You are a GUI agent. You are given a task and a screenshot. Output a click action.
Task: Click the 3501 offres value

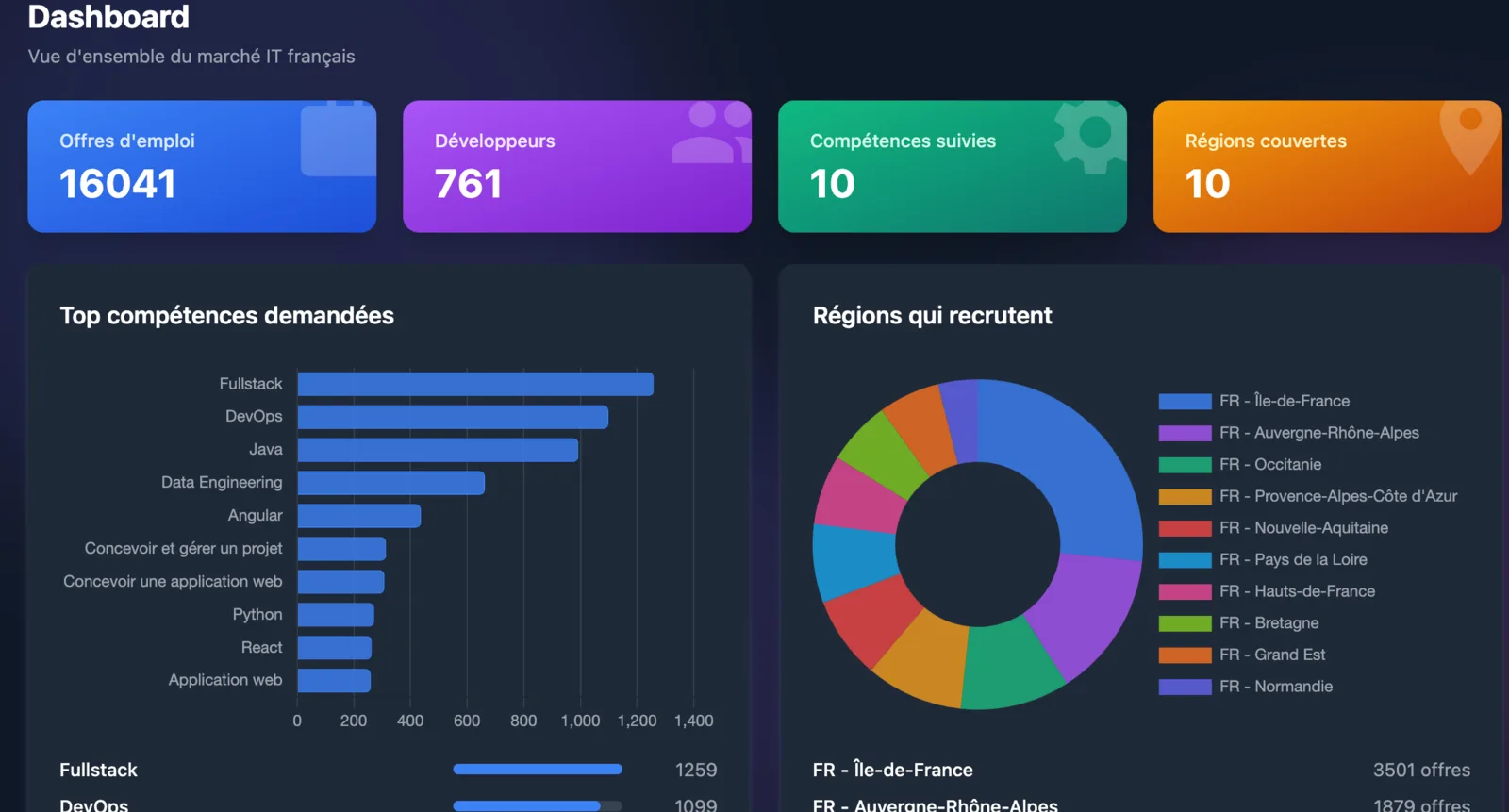(x=1421, y=770)
